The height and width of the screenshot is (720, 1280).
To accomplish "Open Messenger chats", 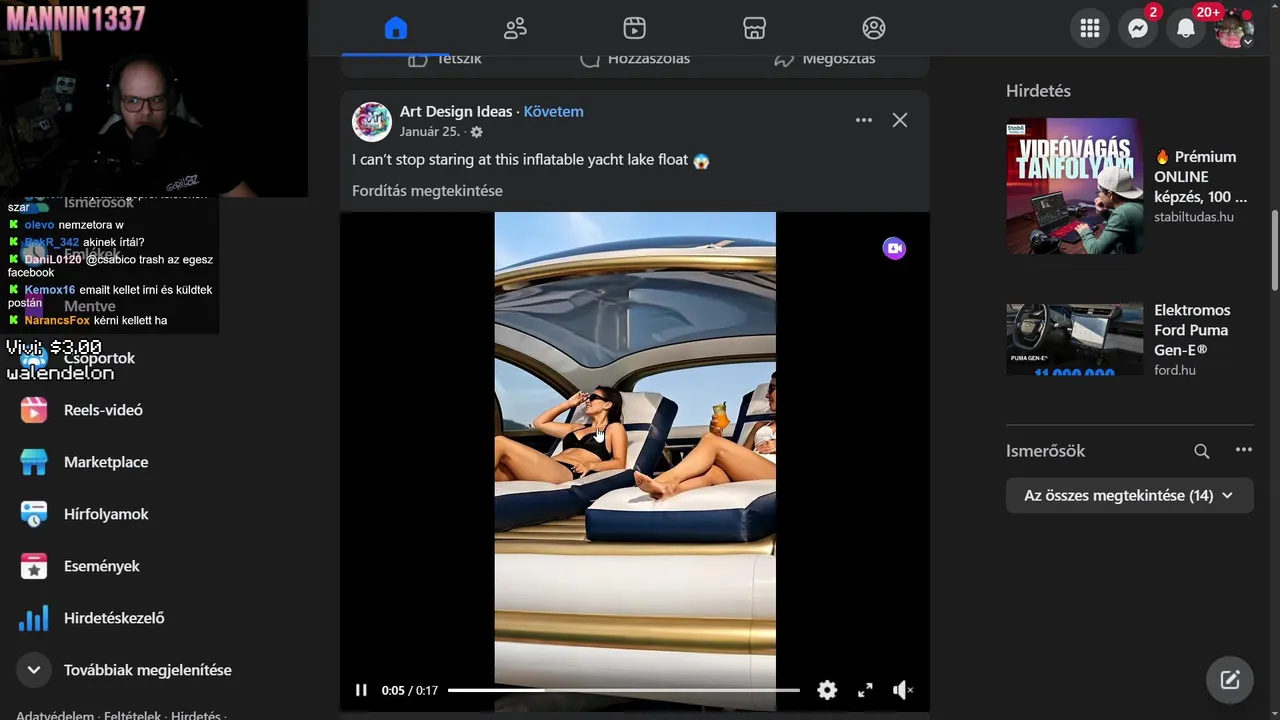I will 1137,29.
